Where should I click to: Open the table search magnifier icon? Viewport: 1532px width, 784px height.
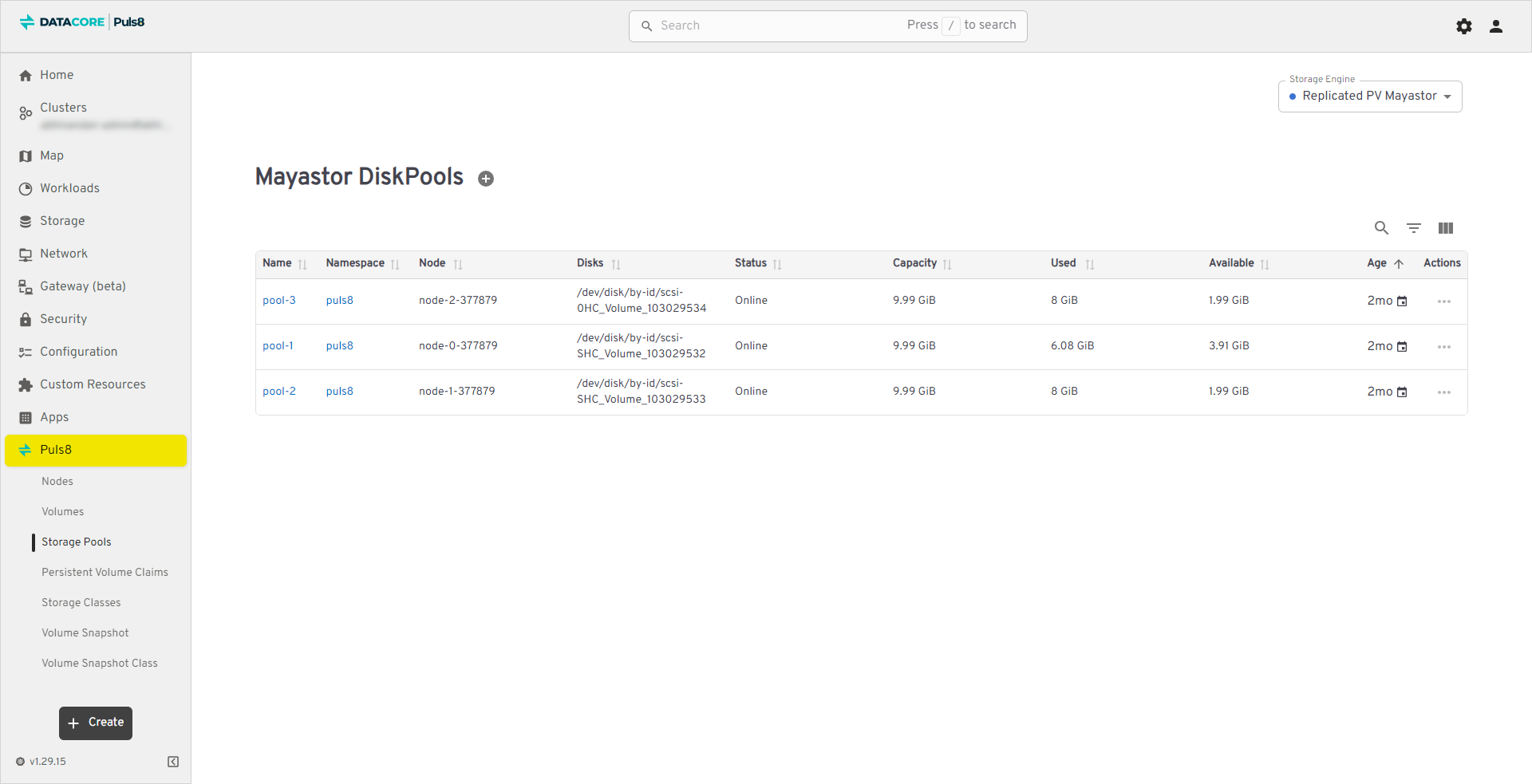click(x=1381, y=228)
